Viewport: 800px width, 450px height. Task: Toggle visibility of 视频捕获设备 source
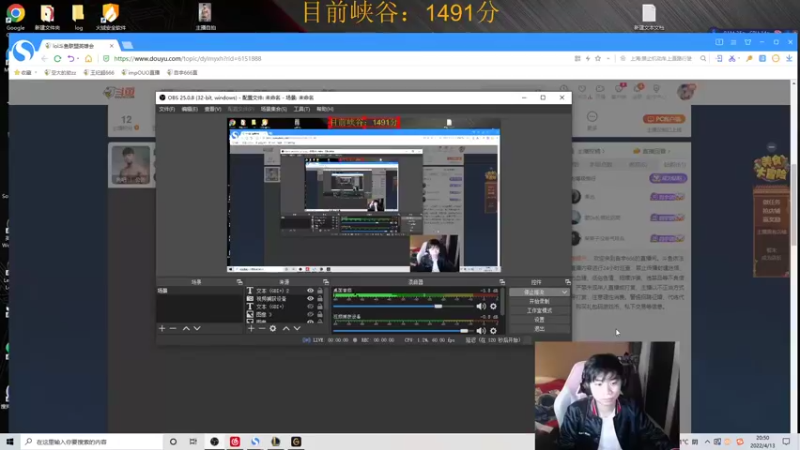pyautogui.click(x=310, y=298)
